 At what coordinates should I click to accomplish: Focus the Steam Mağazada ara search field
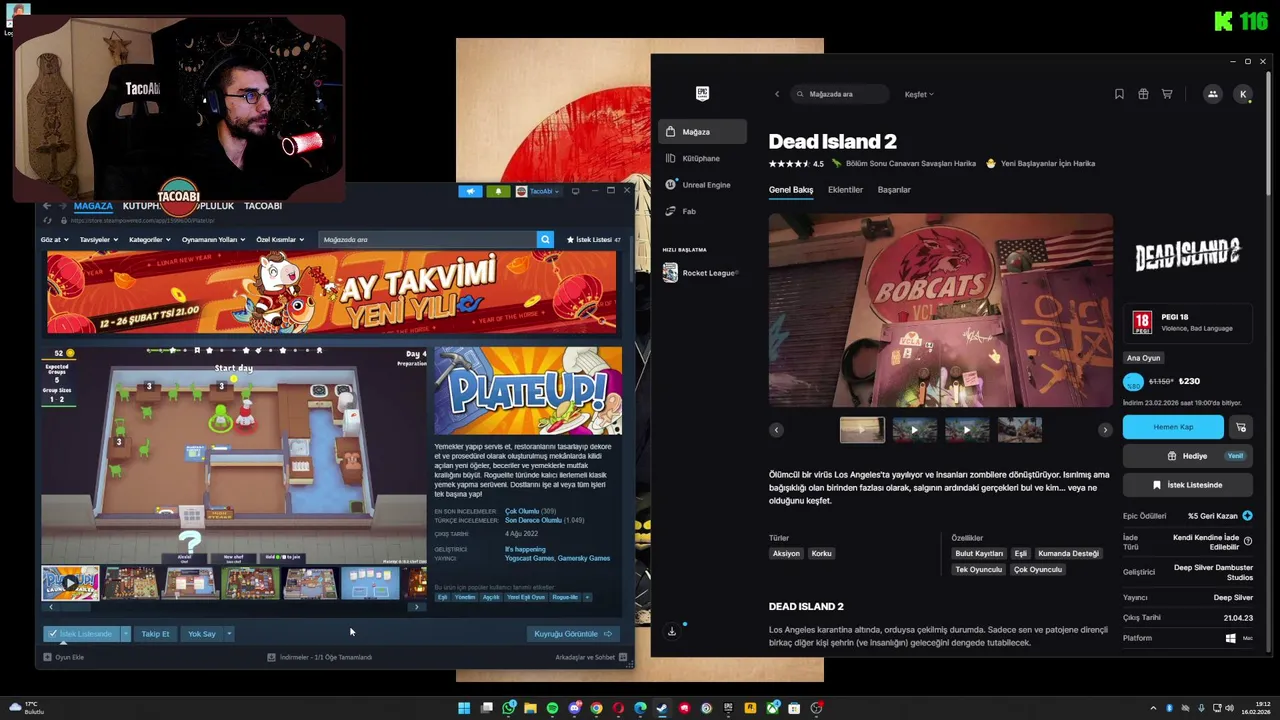tap(427, 240)
